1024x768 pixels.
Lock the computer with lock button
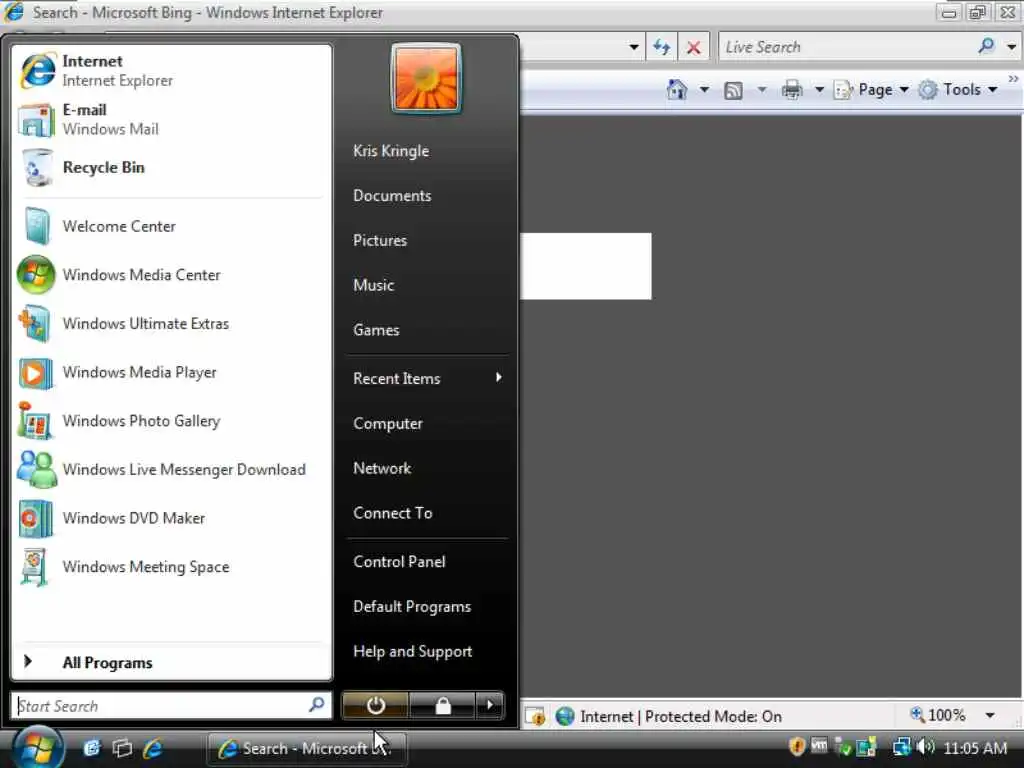coord(443,705)
